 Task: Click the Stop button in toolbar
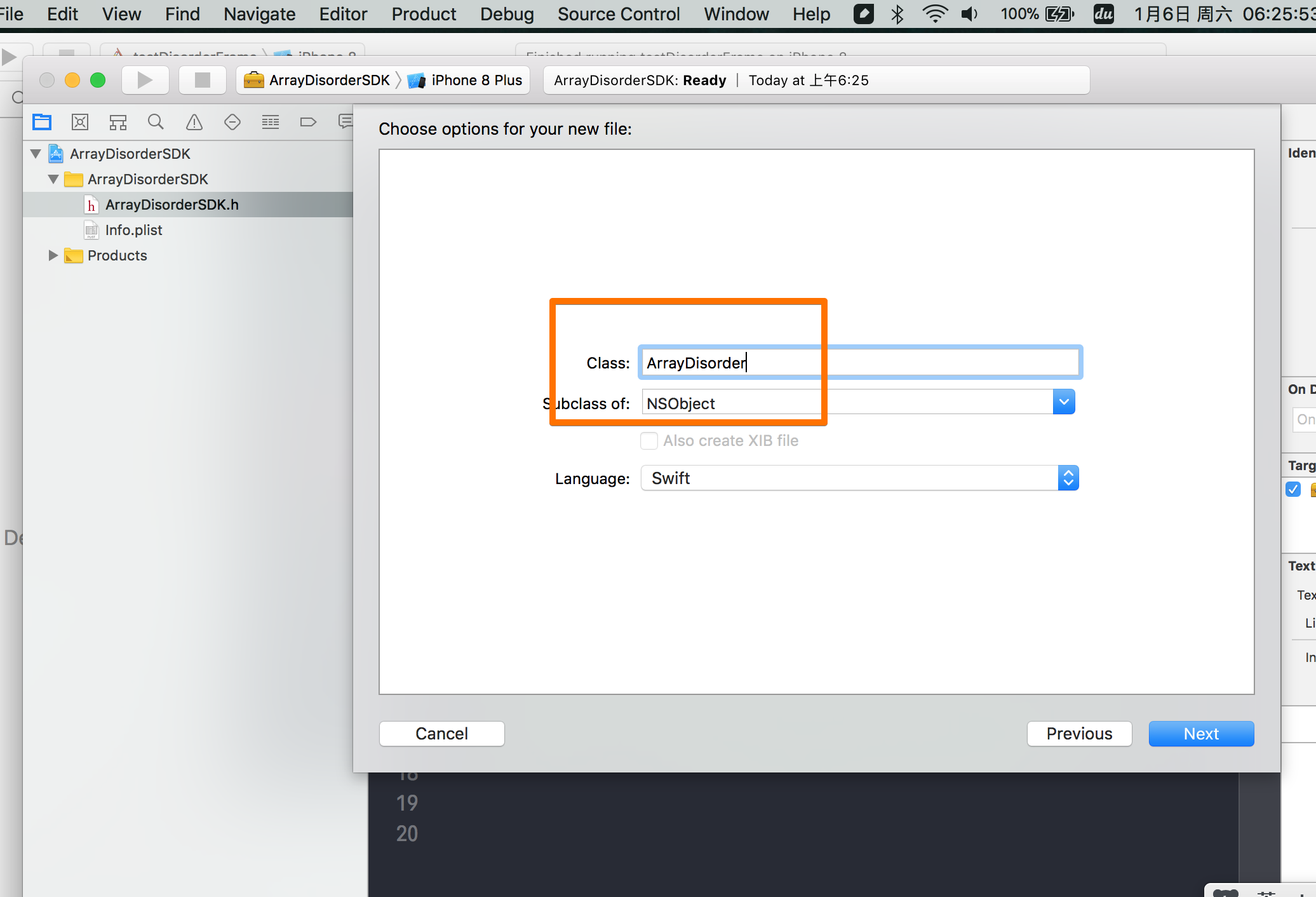pyautogui.click(x=202, y=80)
